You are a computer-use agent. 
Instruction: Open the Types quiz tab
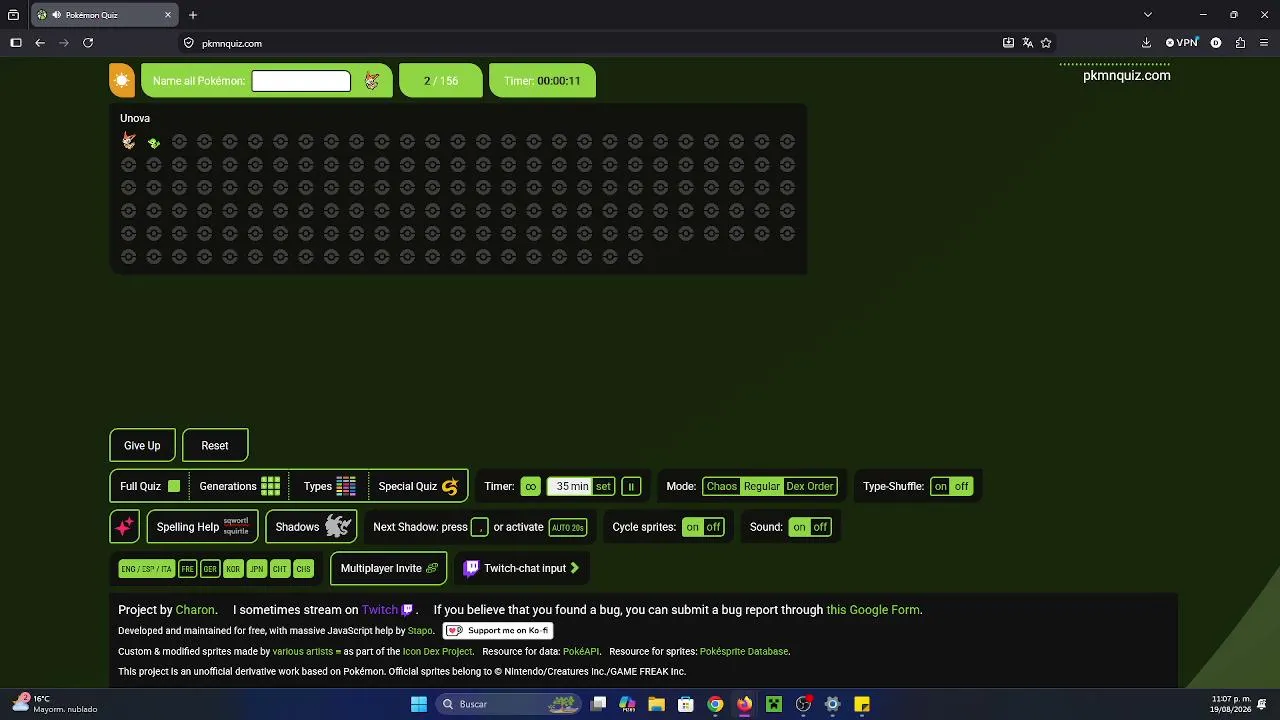coord(329,487)
